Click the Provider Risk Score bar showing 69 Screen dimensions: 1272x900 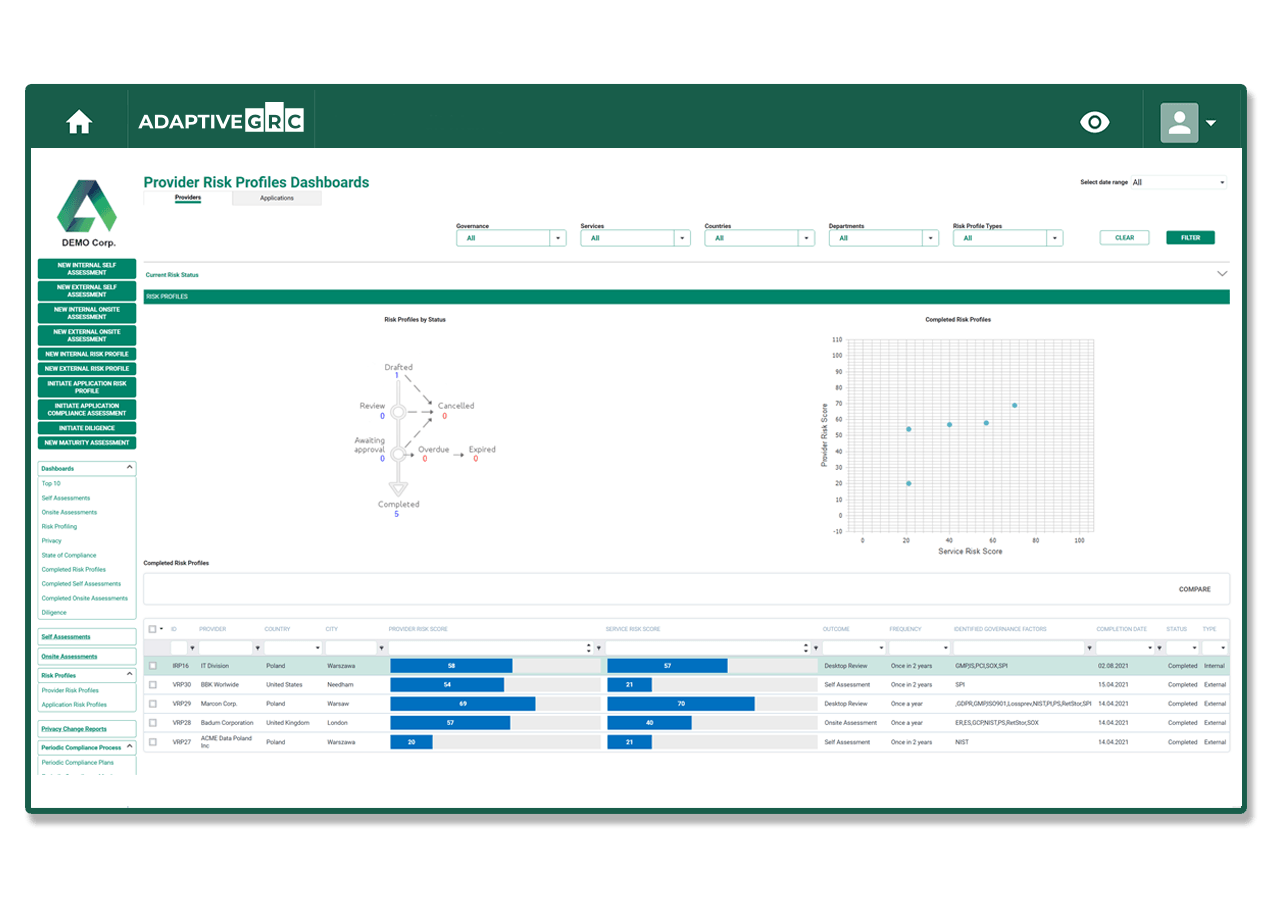coord(462,704)
